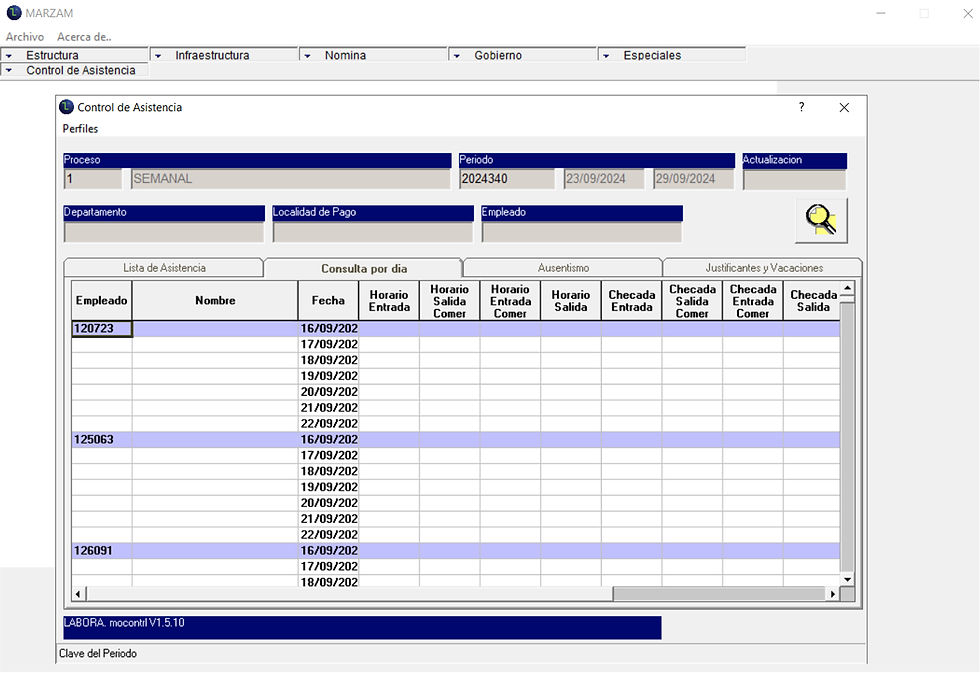The width and height of the screenshot is (980, 673).
Task: Click the Nombre column header
Action: 215,301
